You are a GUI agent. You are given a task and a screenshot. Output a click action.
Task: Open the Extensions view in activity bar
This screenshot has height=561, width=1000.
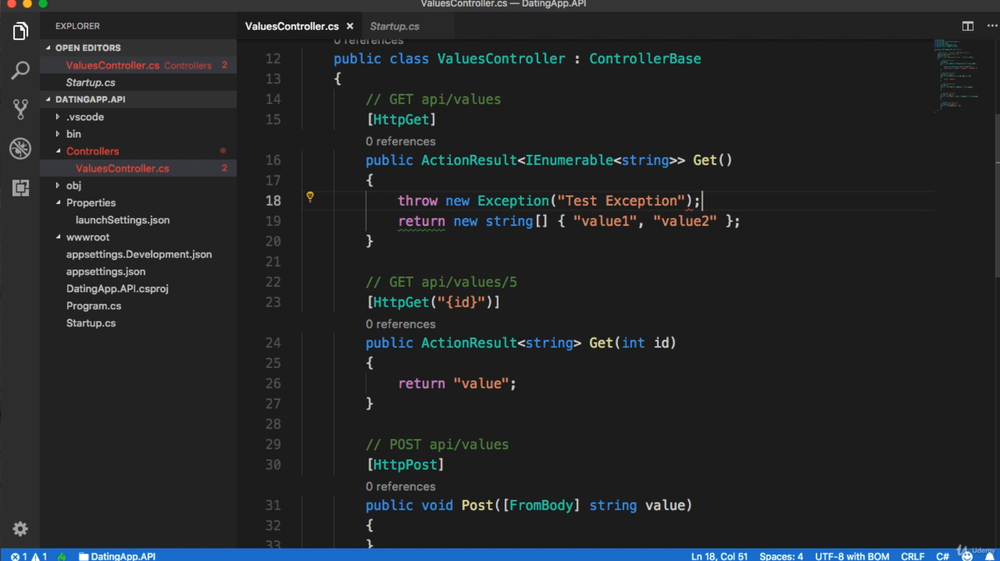(20, 187)
